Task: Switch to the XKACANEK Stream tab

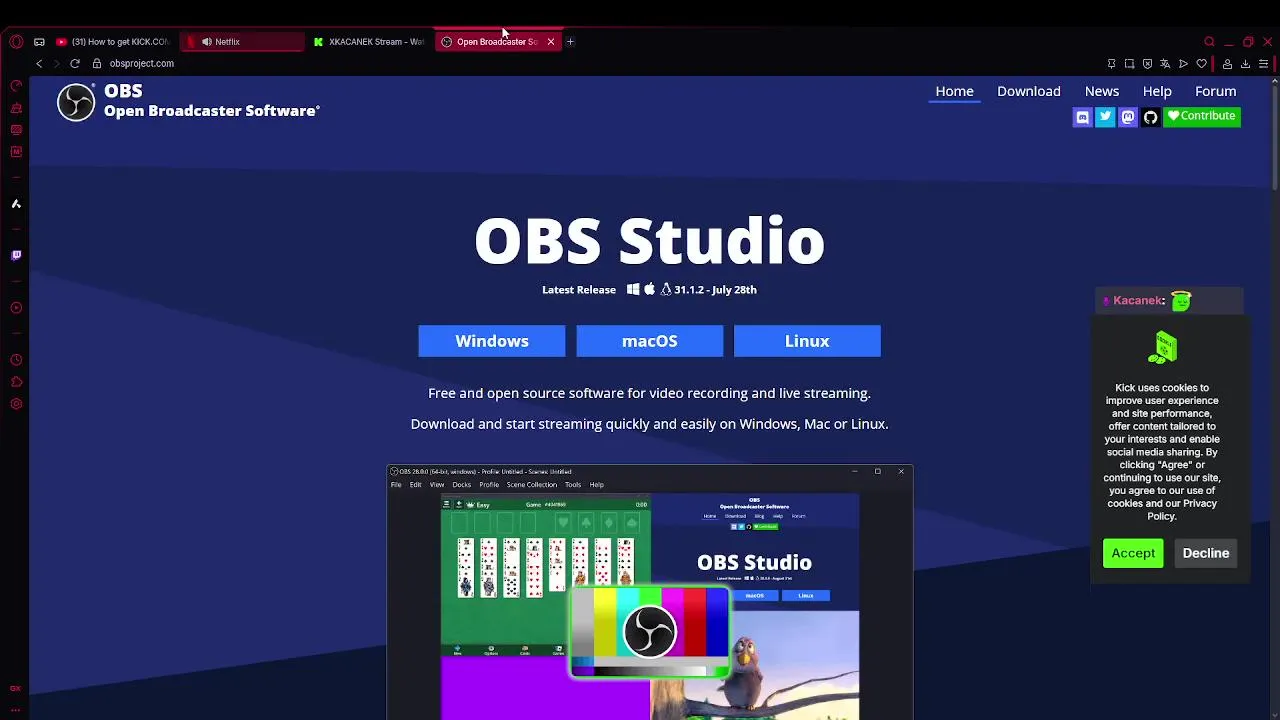Action: (x=368, y=42)
